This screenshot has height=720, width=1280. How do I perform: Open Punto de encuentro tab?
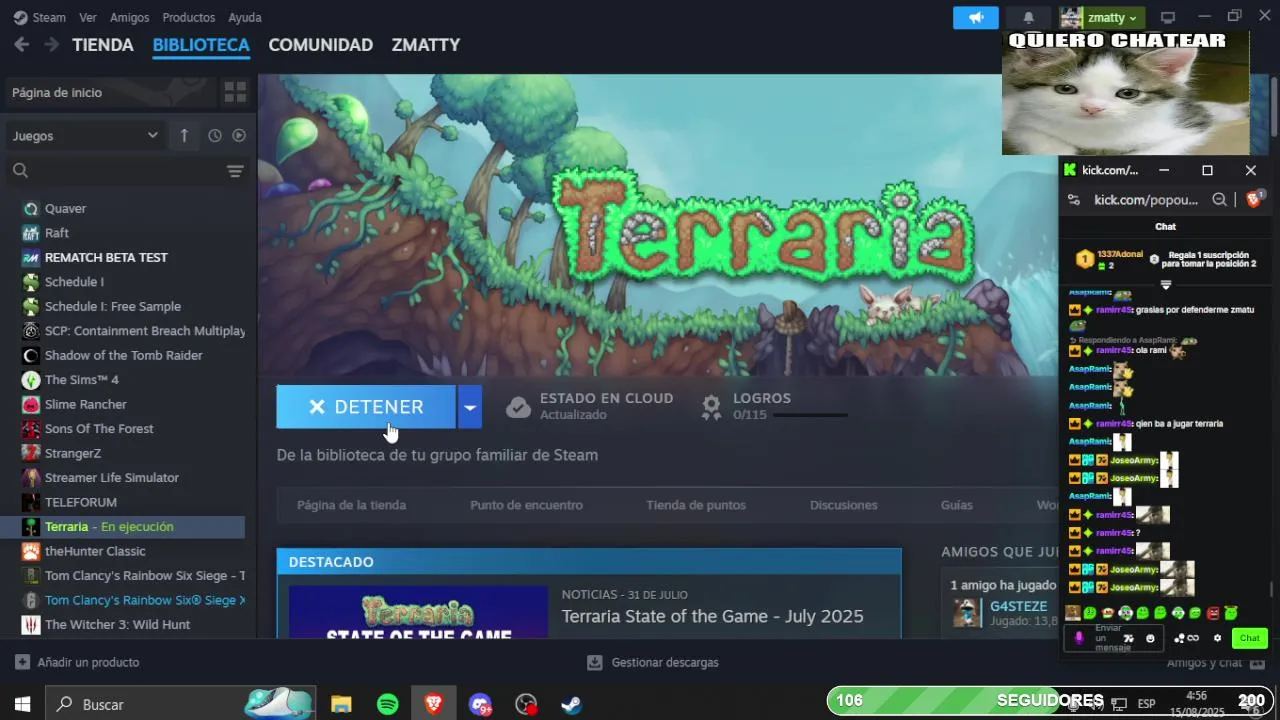coord(527,505)
